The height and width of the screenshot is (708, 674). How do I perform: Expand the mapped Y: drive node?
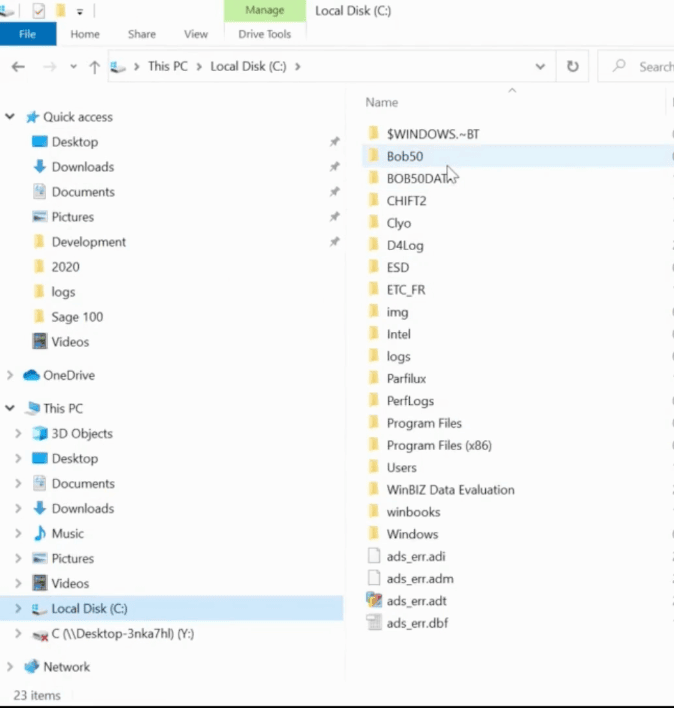pos(18,633)
